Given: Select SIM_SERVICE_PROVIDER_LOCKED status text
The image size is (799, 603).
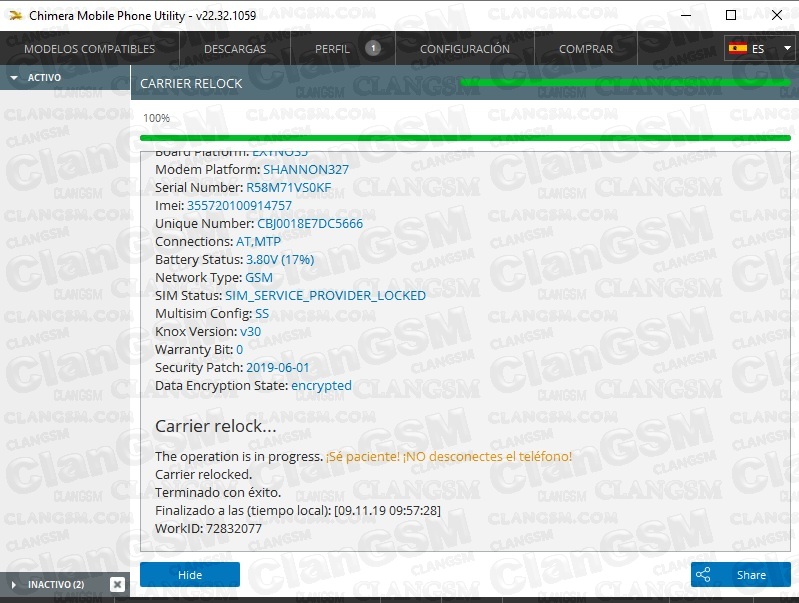Looking at the screenshot, I should 325,296.
